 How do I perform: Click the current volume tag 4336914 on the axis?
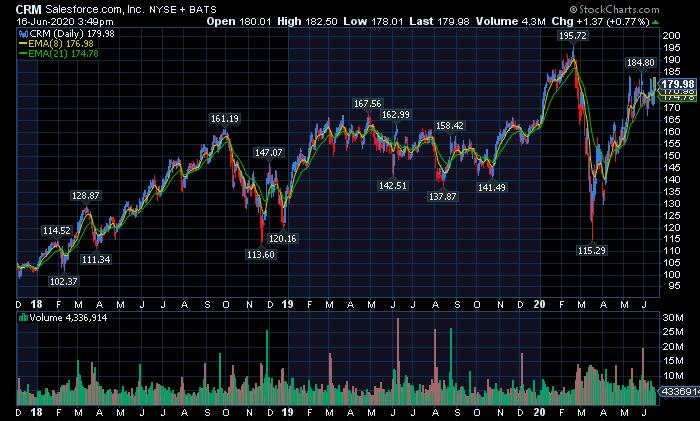pos(679,392)
